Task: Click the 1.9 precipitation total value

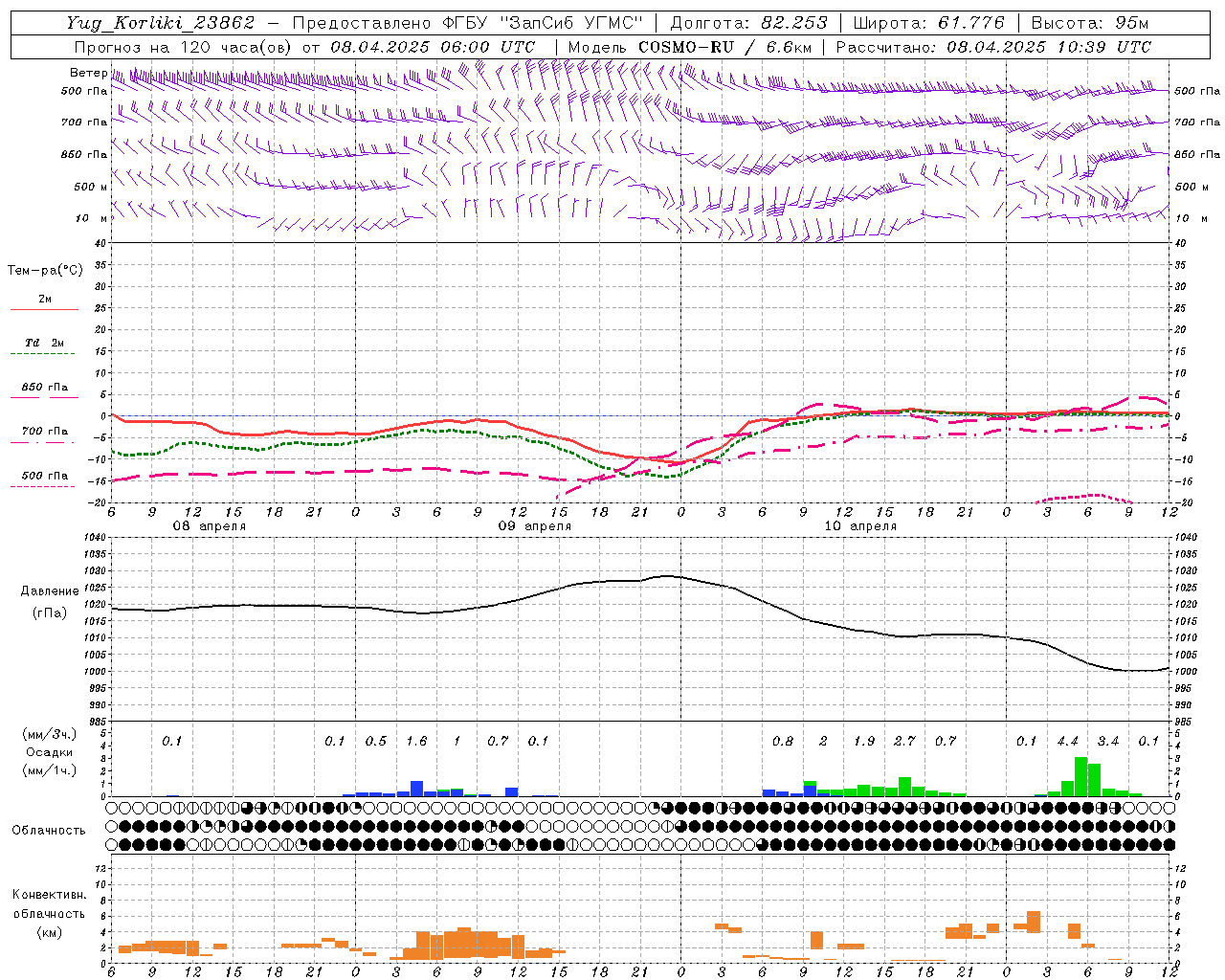Action: tap(863, 741)
